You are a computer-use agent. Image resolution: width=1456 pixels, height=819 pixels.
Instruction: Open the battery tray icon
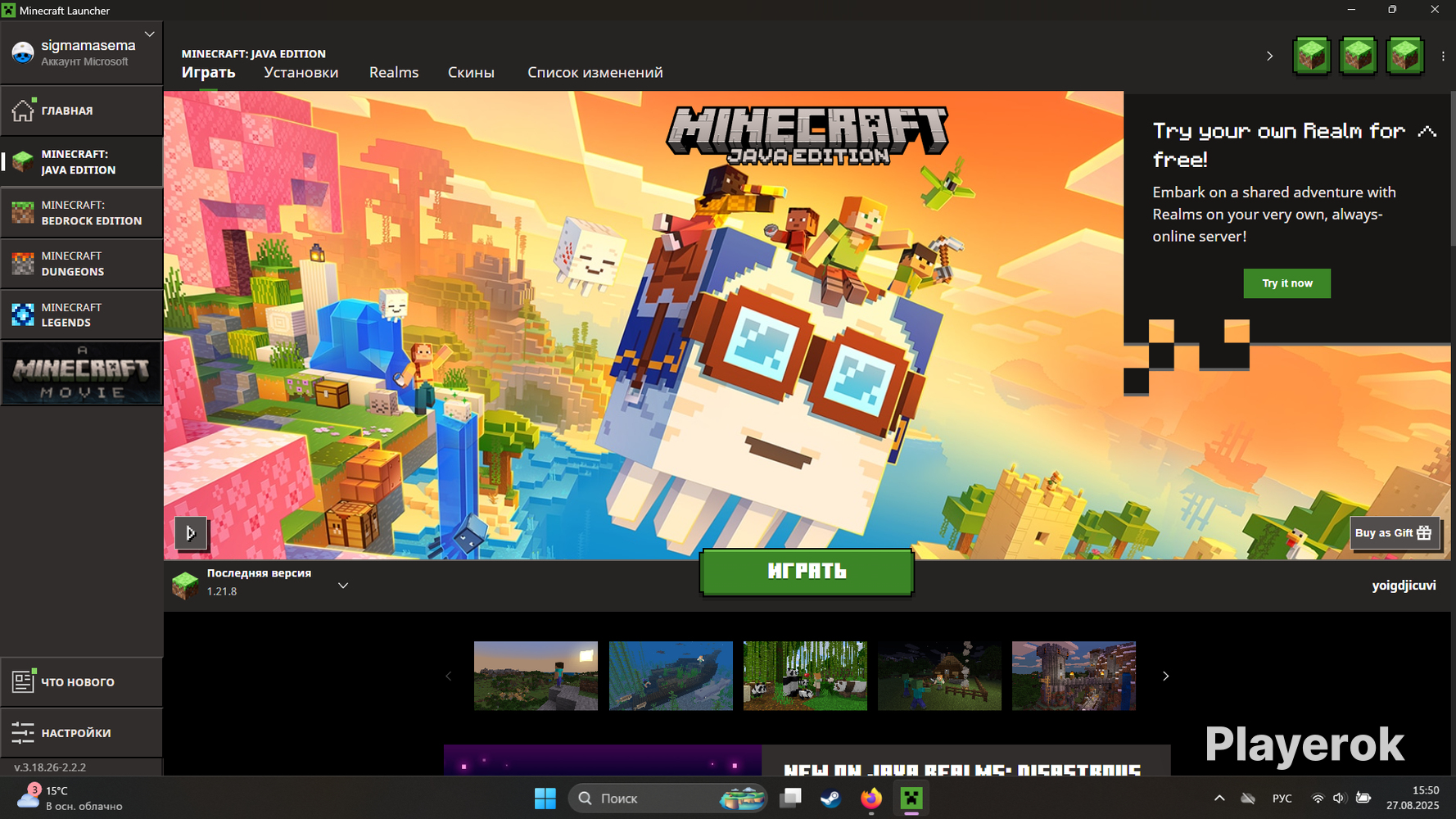[x=1363, y=798]
